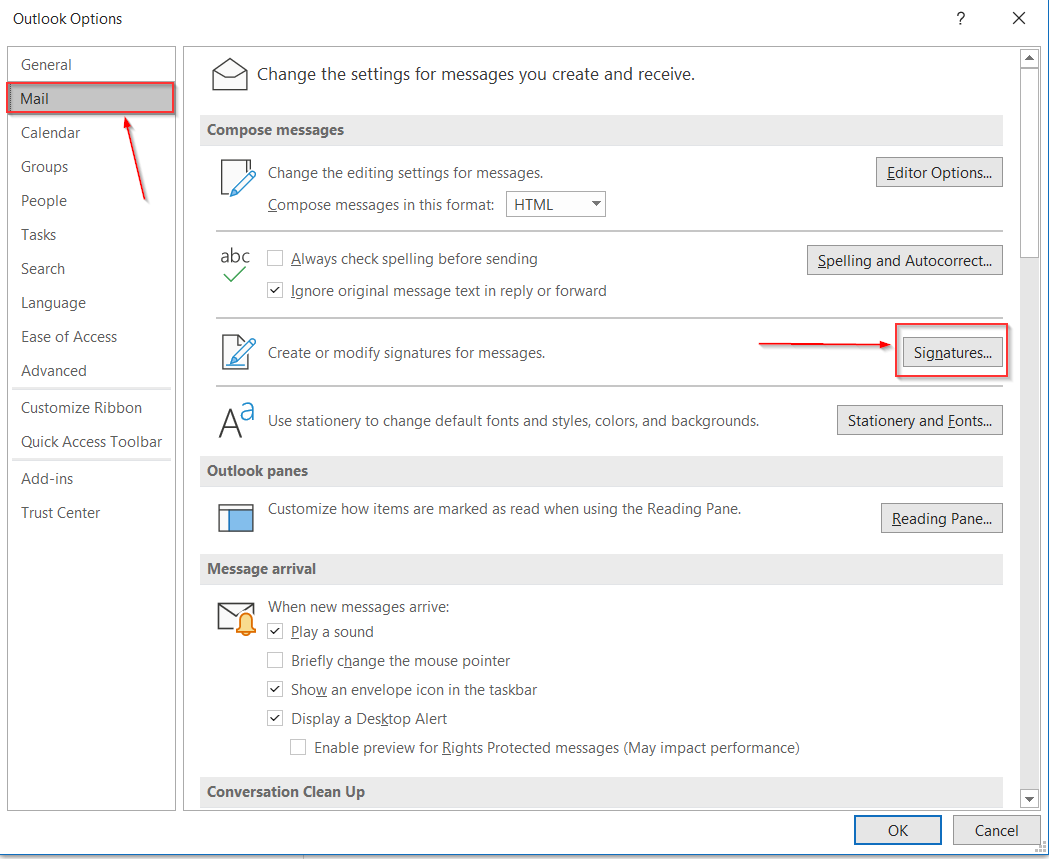Open the Tasks options category
This screenshot has width=1049, height=859.
[x=92, y=235]
